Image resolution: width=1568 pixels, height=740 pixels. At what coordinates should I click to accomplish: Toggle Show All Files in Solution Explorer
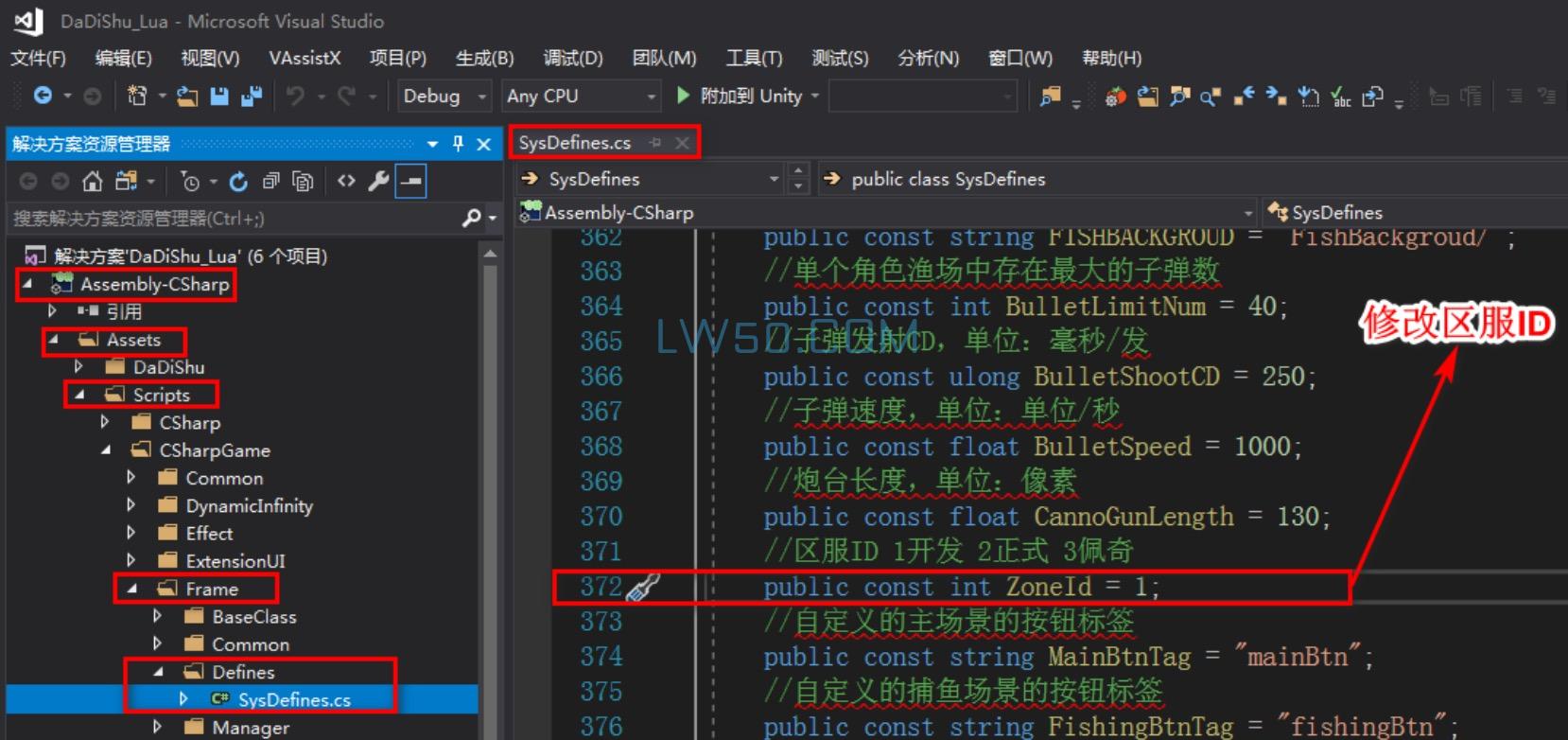point(303,181)
